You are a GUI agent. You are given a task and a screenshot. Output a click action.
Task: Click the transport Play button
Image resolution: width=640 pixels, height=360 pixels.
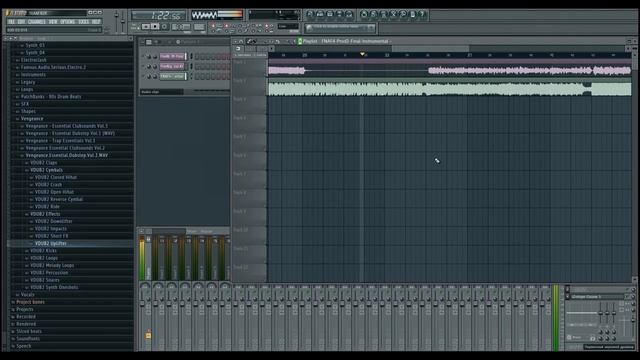(146, 27)
